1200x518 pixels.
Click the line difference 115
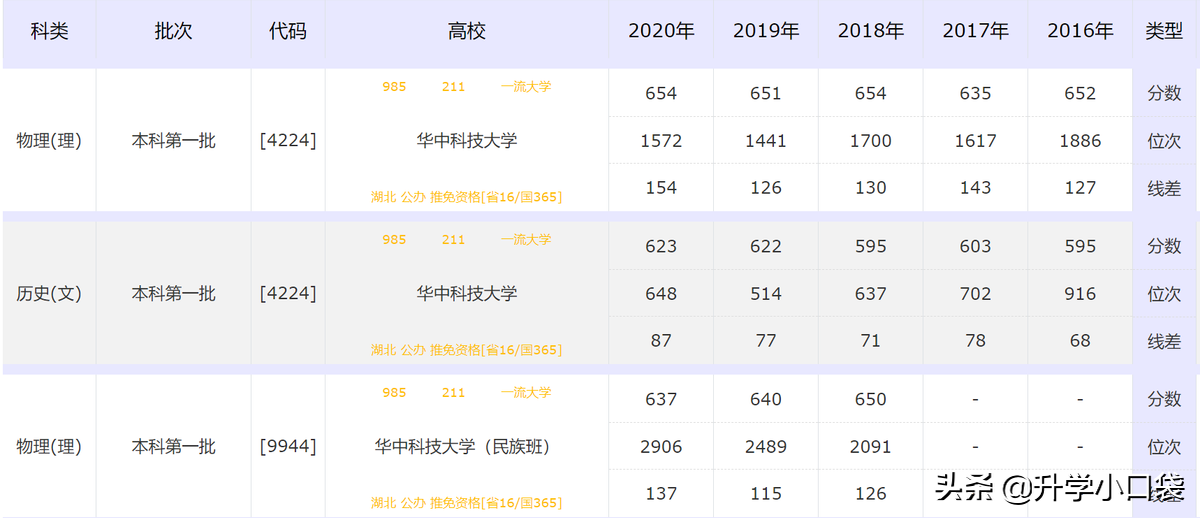766,494
